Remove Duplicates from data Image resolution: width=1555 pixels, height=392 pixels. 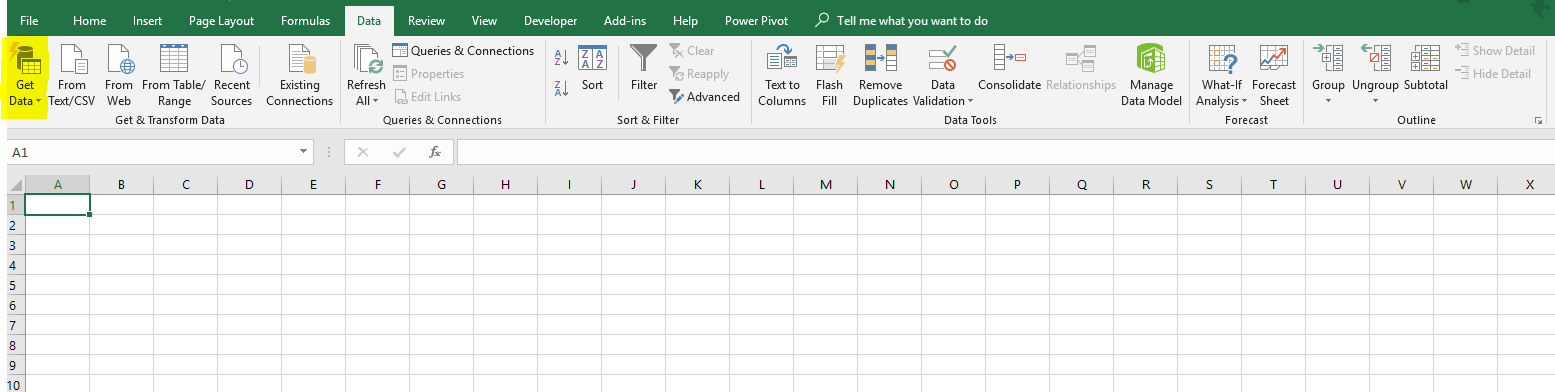(x=881, y=76)
